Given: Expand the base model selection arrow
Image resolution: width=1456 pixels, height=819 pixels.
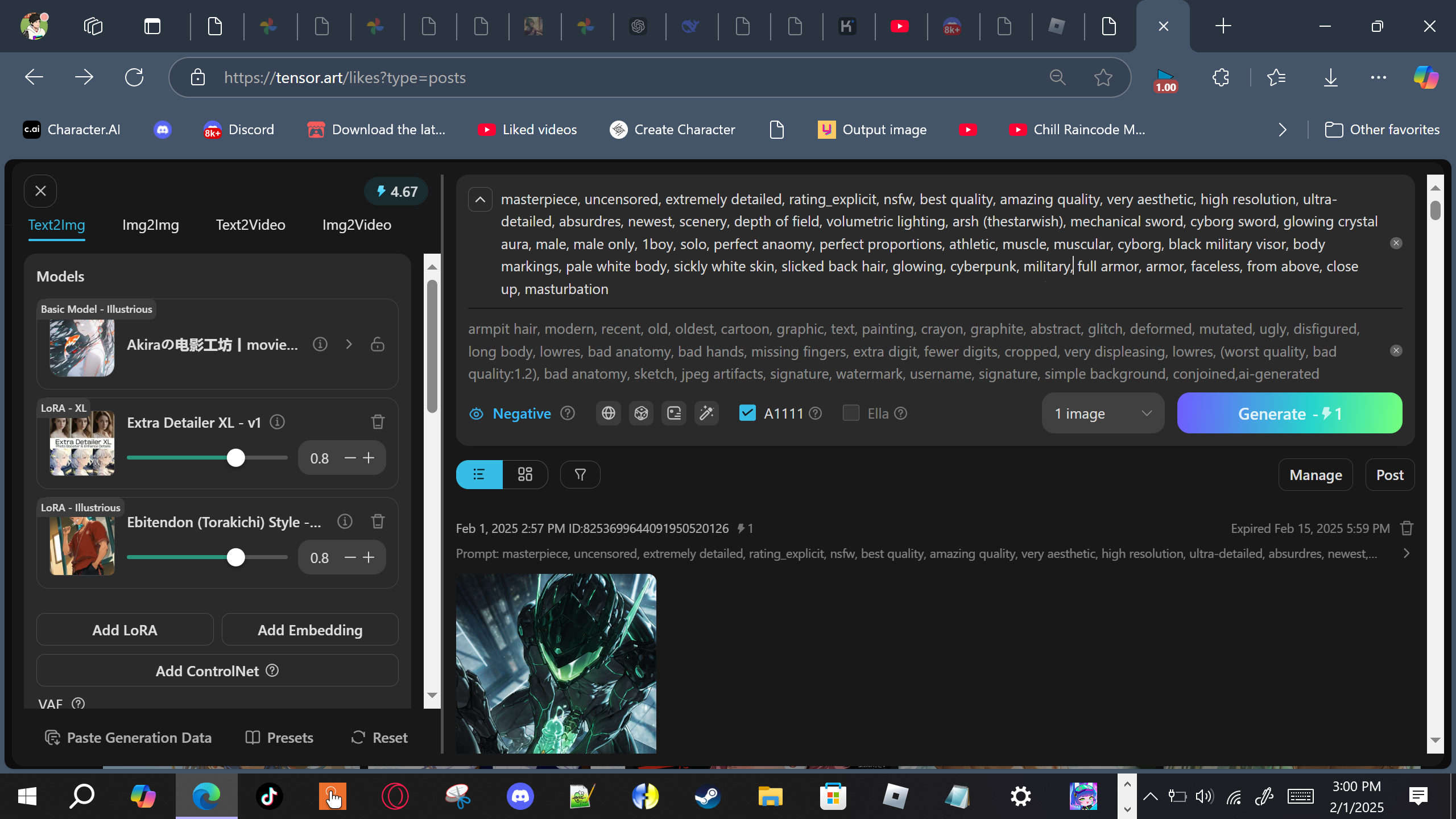Looking at the screenshot, I should click(349, 344).
